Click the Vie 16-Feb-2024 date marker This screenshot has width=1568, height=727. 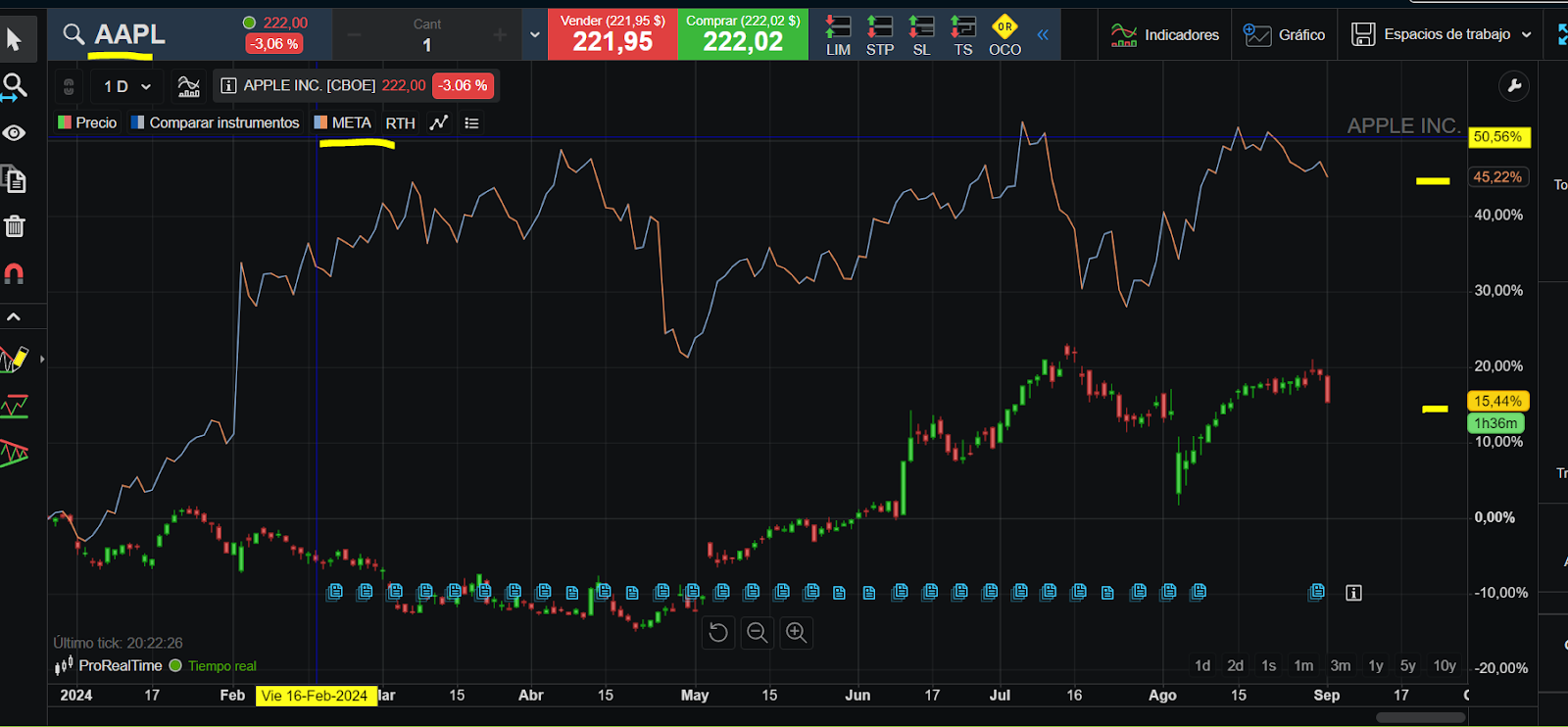tap(316, 696)
